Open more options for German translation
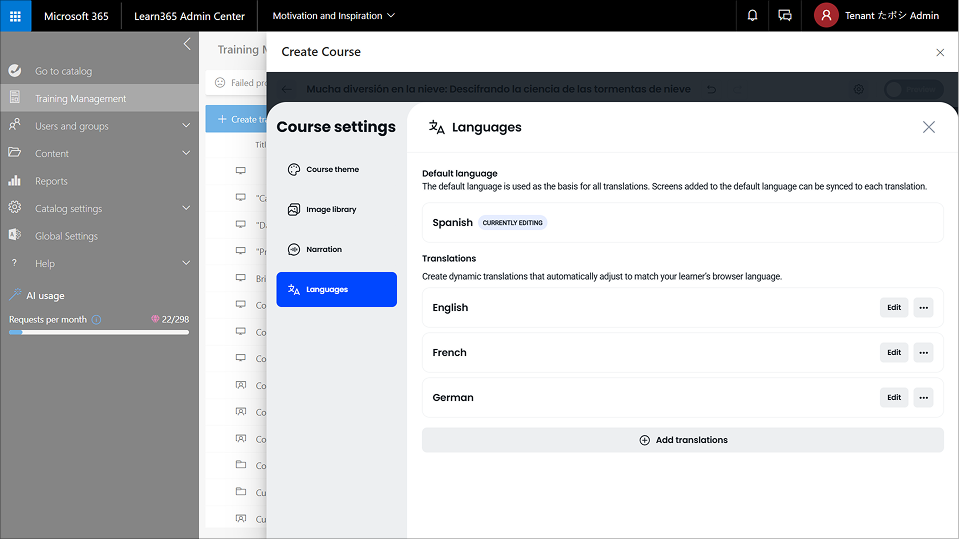The height and width of the screenshot is (539, 959). point(923,398)
